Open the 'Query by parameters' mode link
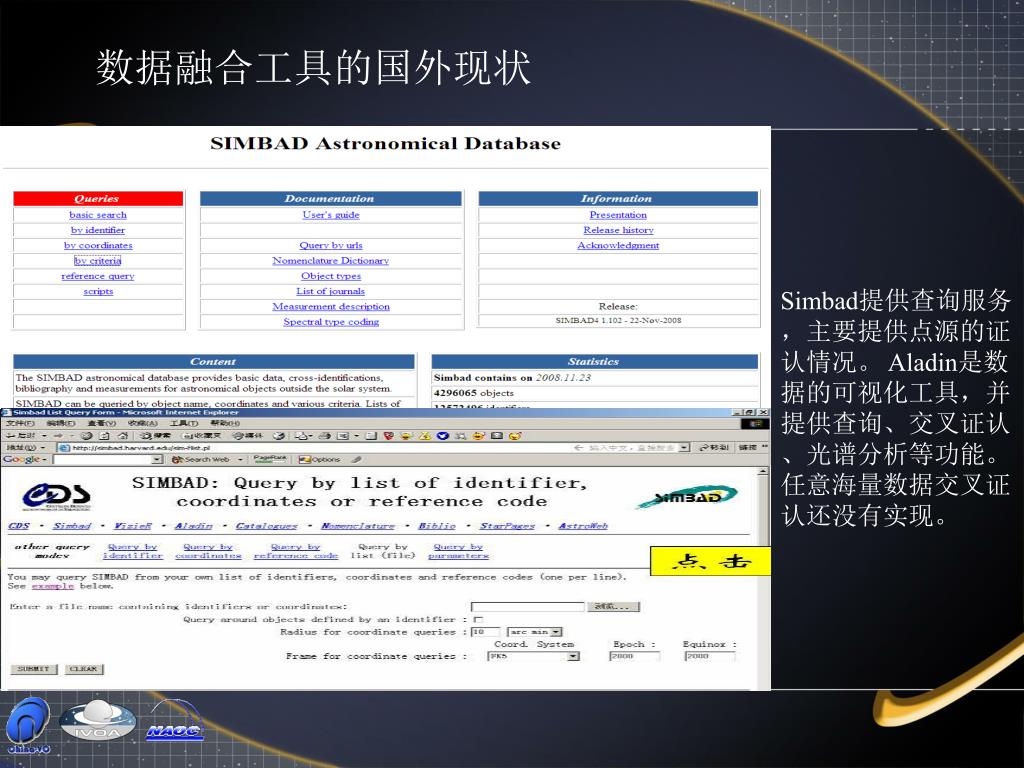The image size is (1024, 768). coord(458,551)
